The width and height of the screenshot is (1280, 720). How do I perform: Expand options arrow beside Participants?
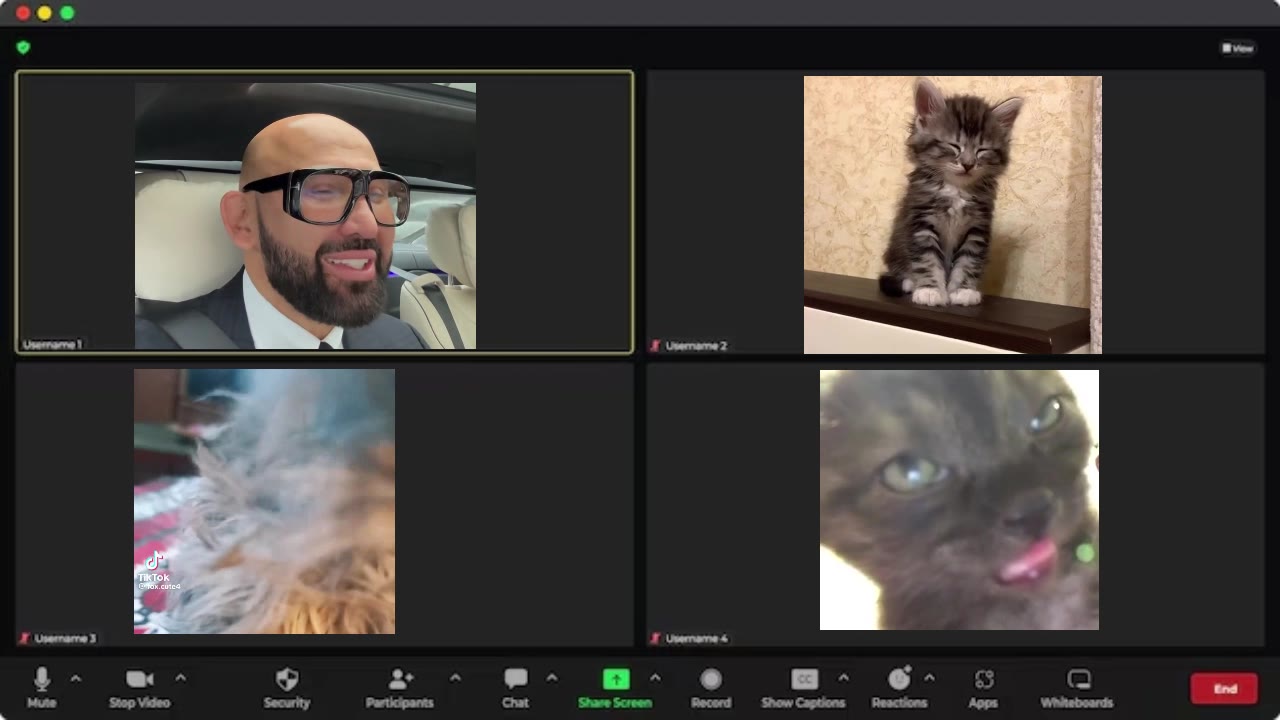(x=455, y=679)
